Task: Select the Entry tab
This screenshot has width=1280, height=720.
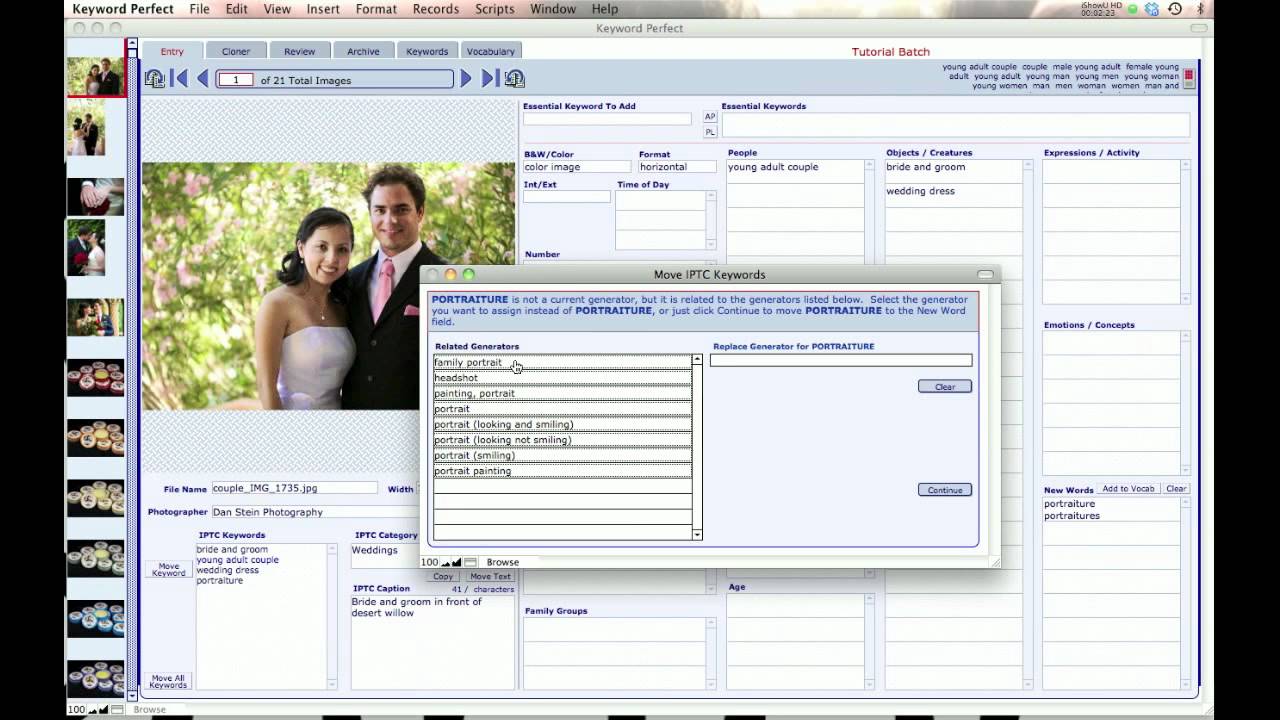Action: pos(172,51)
